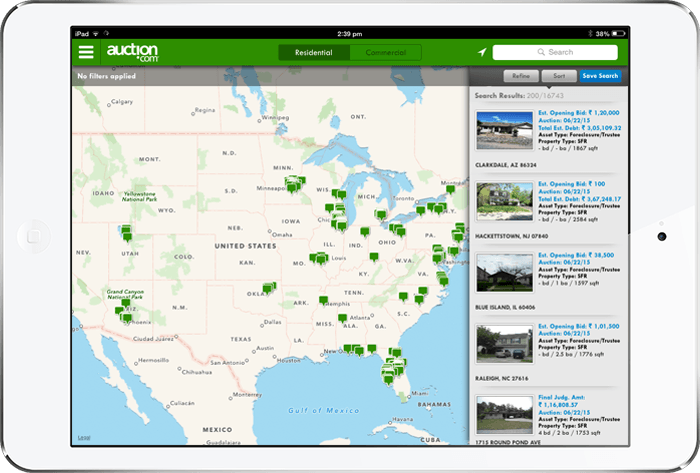Click the green property pin near Utah
The height and width of the screenshot is (473, 700).
click(x=125, y=232)
